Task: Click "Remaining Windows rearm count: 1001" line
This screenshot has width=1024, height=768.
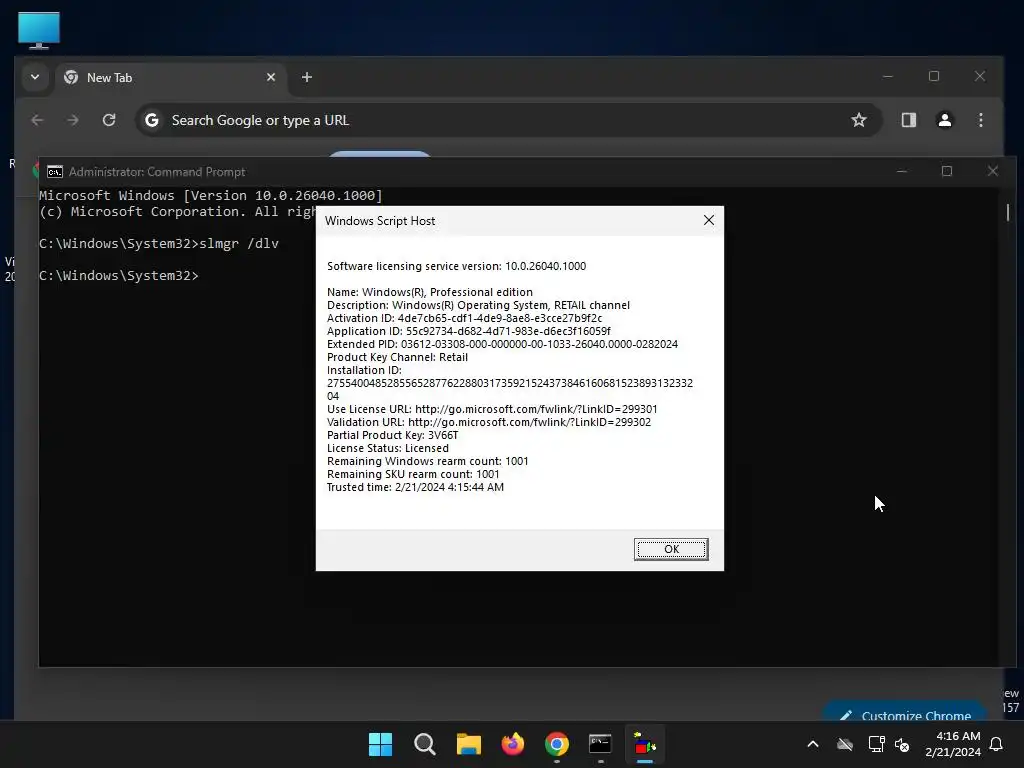Action: tap(428, 461)
